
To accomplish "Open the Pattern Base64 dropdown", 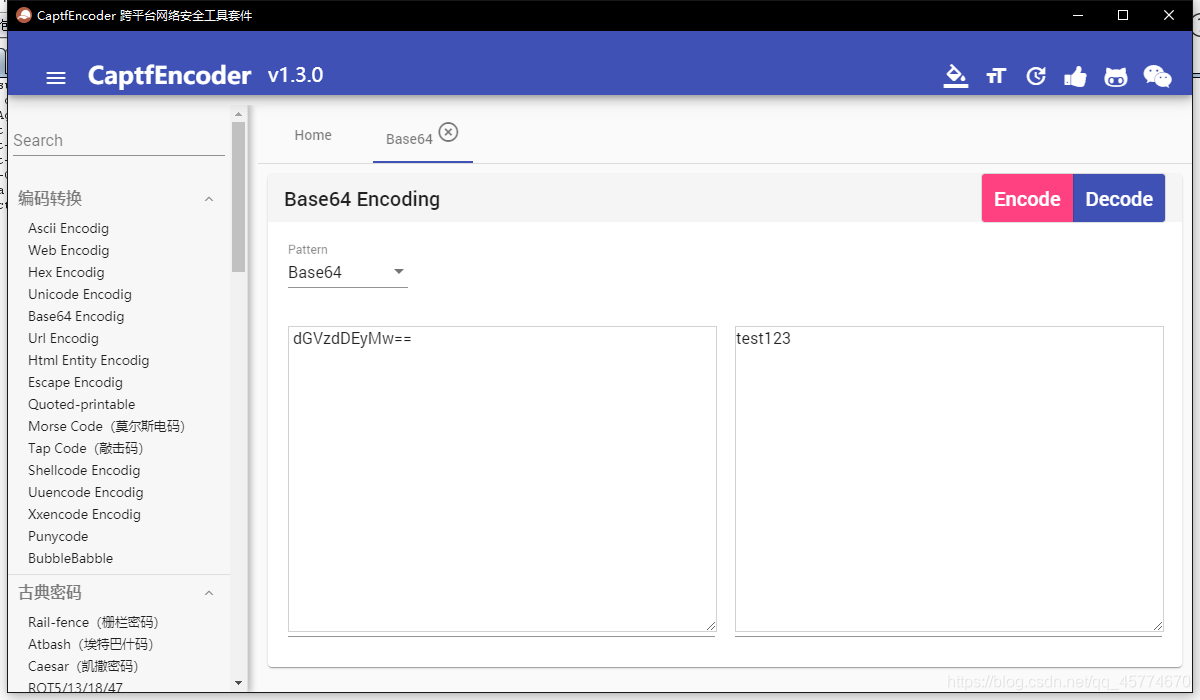I will pyautogui.click(x=347, y=272).
